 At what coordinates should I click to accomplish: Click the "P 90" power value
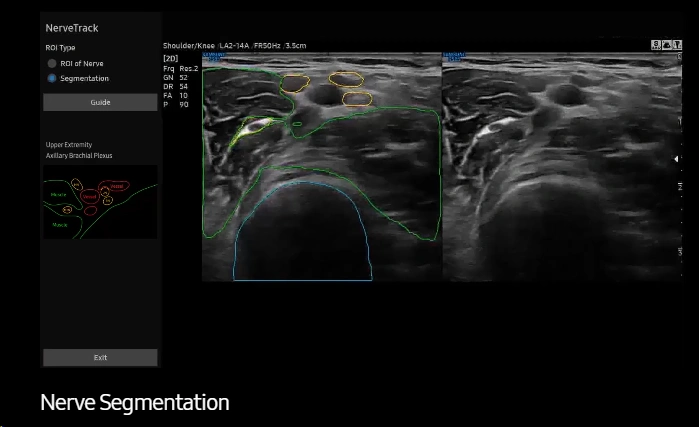(176, 104)
